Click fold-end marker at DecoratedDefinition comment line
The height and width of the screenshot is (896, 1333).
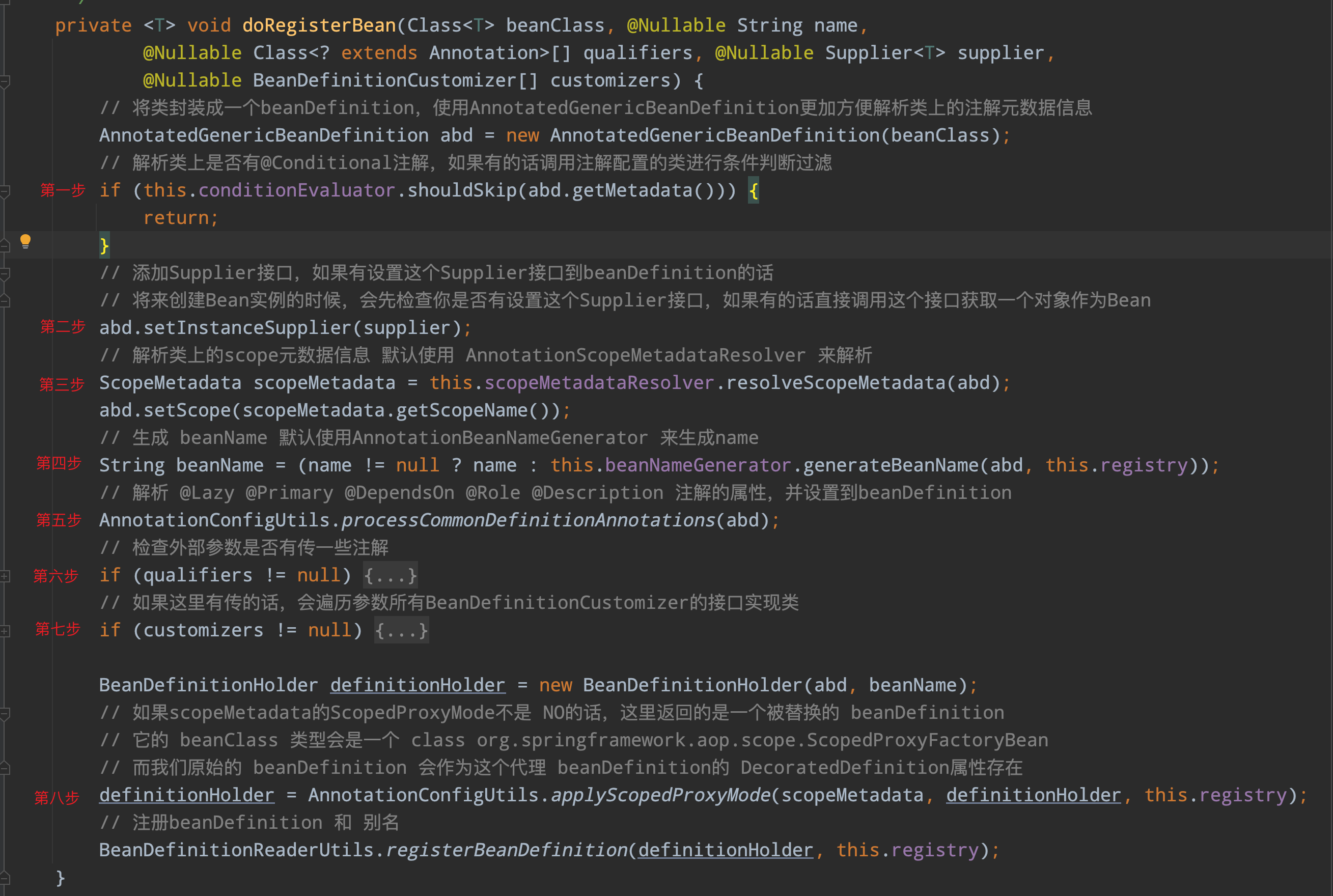pos(5,768)
